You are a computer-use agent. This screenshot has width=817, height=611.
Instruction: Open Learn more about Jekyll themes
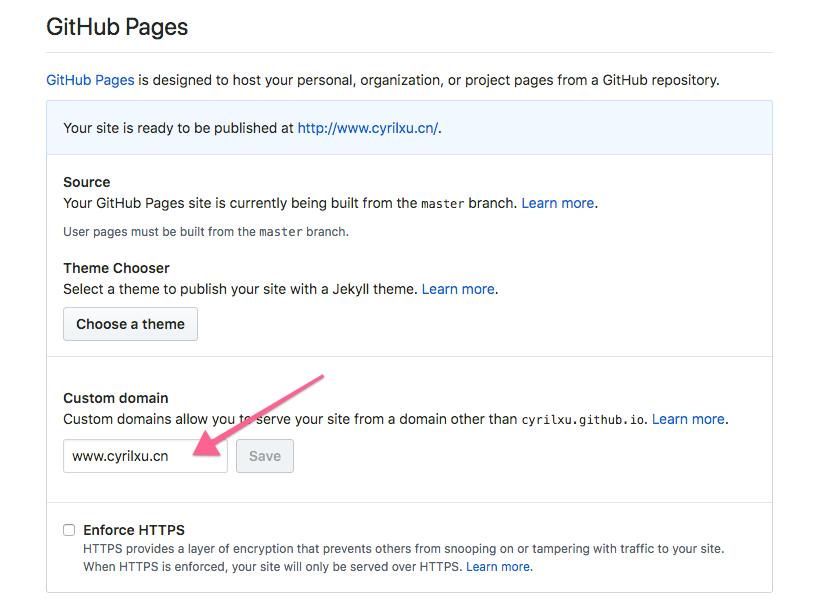[x=458, y=289]
